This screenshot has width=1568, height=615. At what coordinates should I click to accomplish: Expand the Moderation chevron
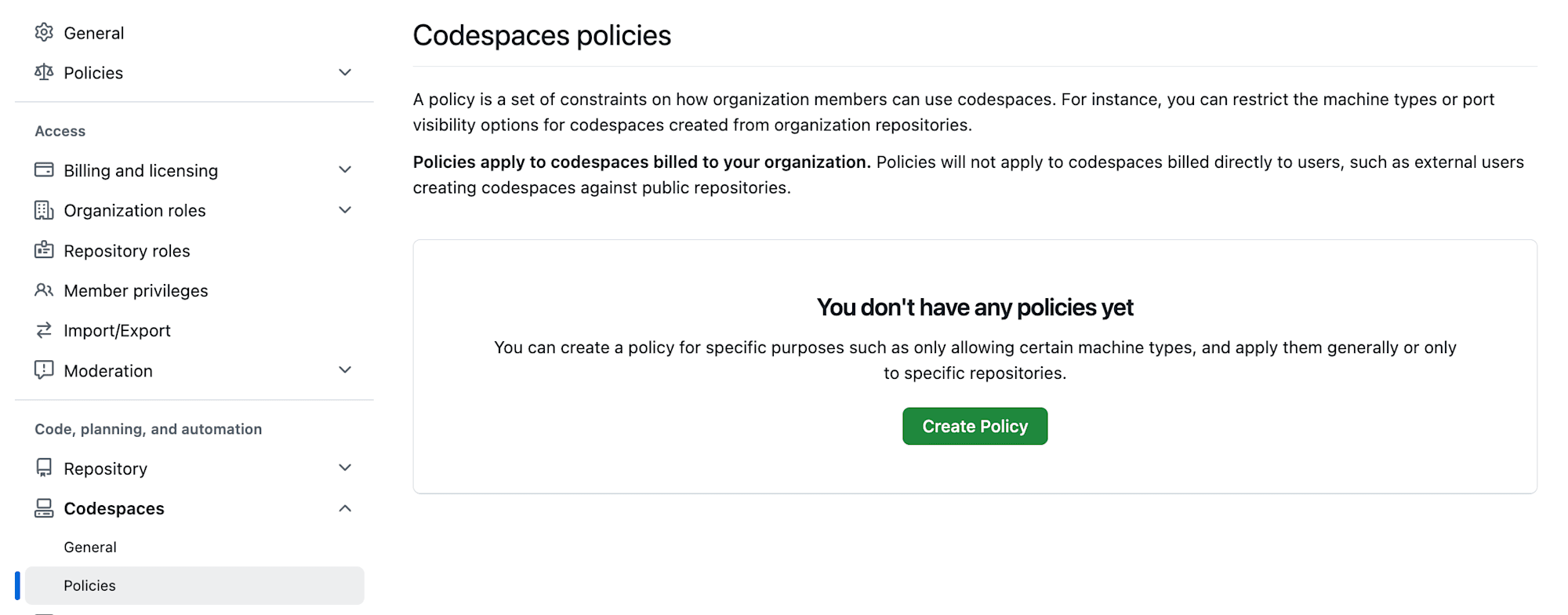[345, 370]
